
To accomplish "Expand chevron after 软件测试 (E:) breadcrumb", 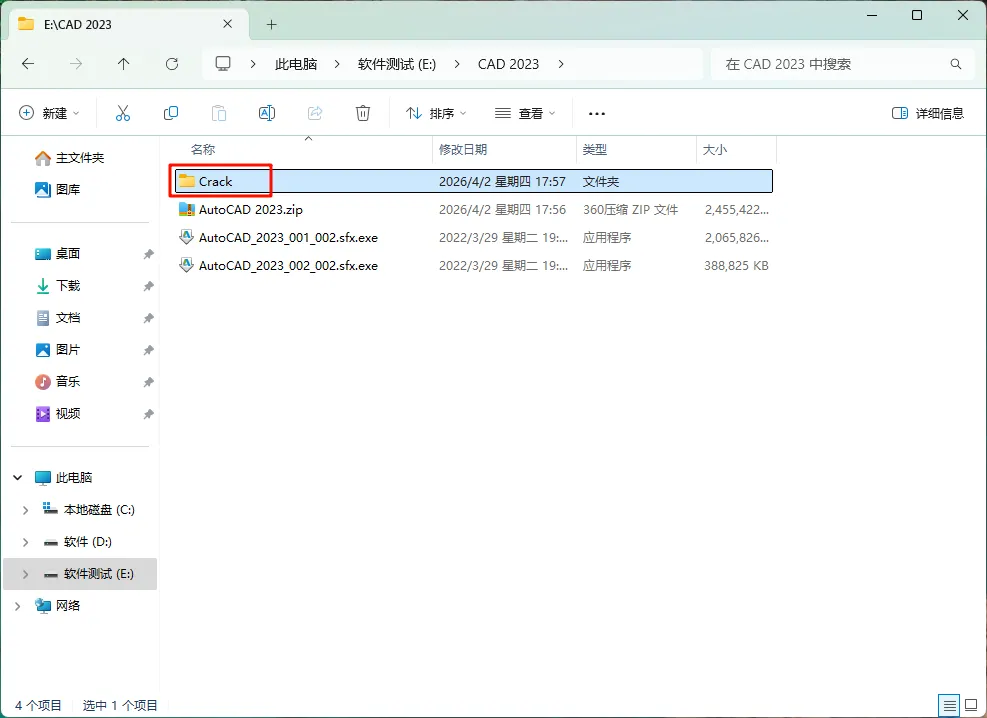I will (x=457, y=64).
